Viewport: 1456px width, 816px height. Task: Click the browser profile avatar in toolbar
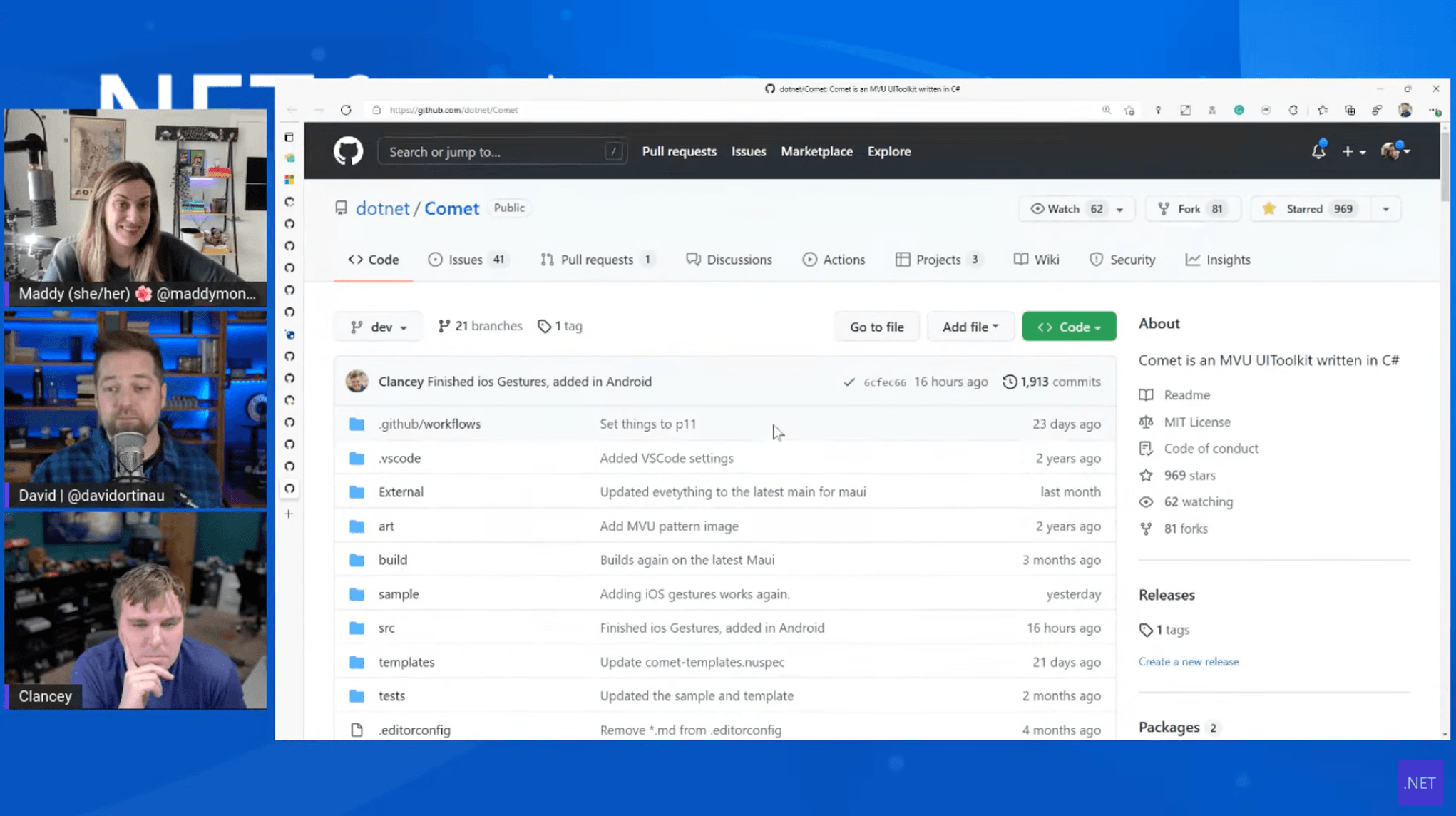click(x=1405, y=110)
